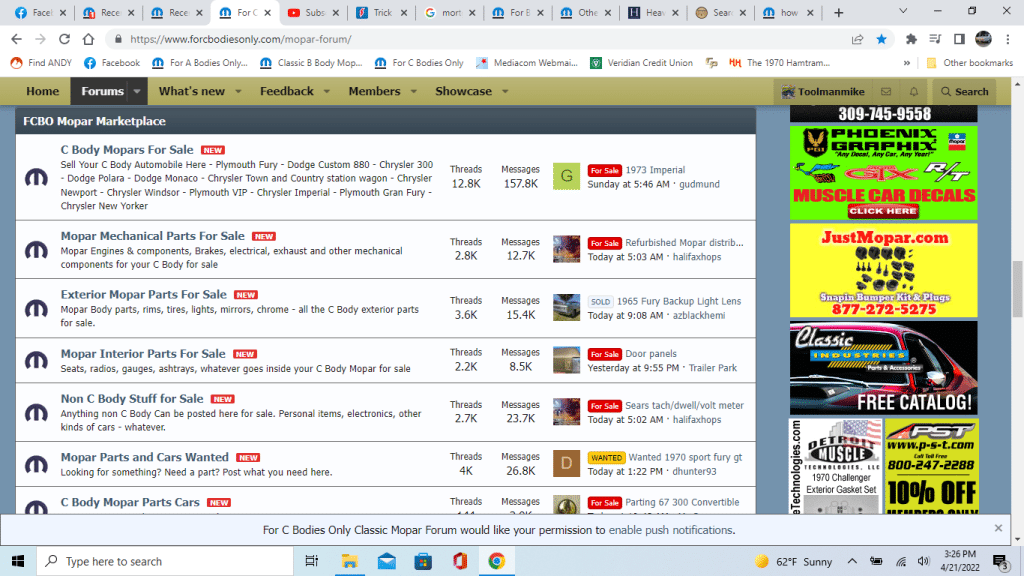This screenshot has height=576, width=1024.
Task: Open forum inbox envelope icon
Action: (885, 91)
